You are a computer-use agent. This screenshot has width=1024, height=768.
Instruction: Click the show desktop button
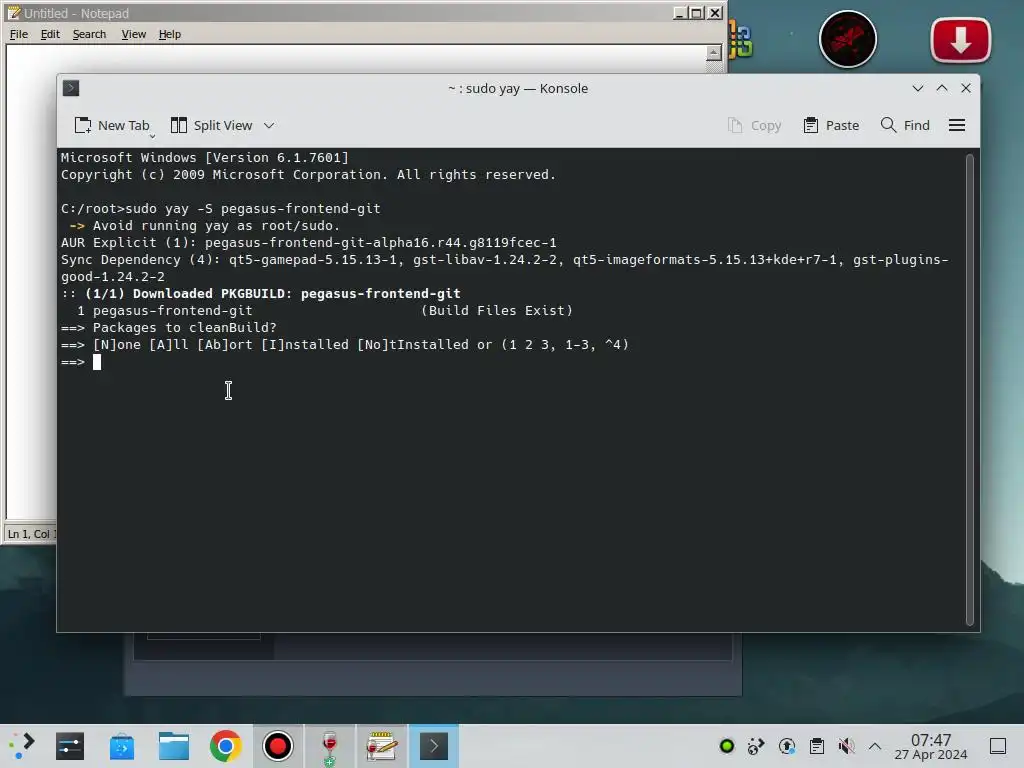998,746
